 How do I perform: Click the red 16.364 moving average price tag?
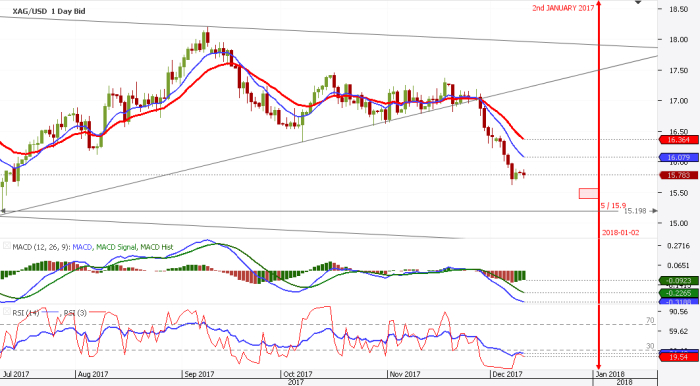679,140
